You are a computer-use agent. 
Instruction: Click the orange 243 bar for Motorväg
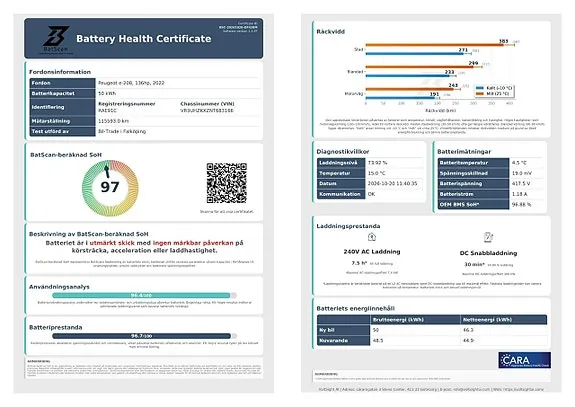tap(409, 89)
